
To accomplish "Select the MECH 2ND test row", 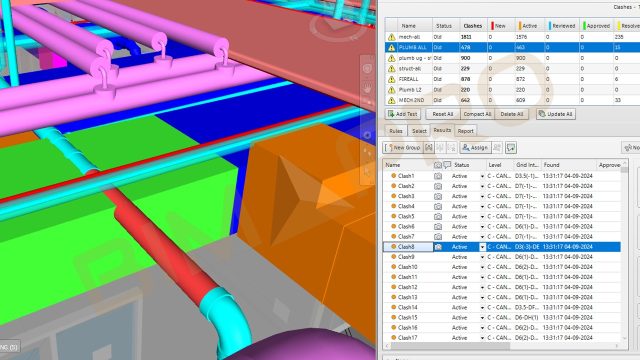I will tap(513, 100).
